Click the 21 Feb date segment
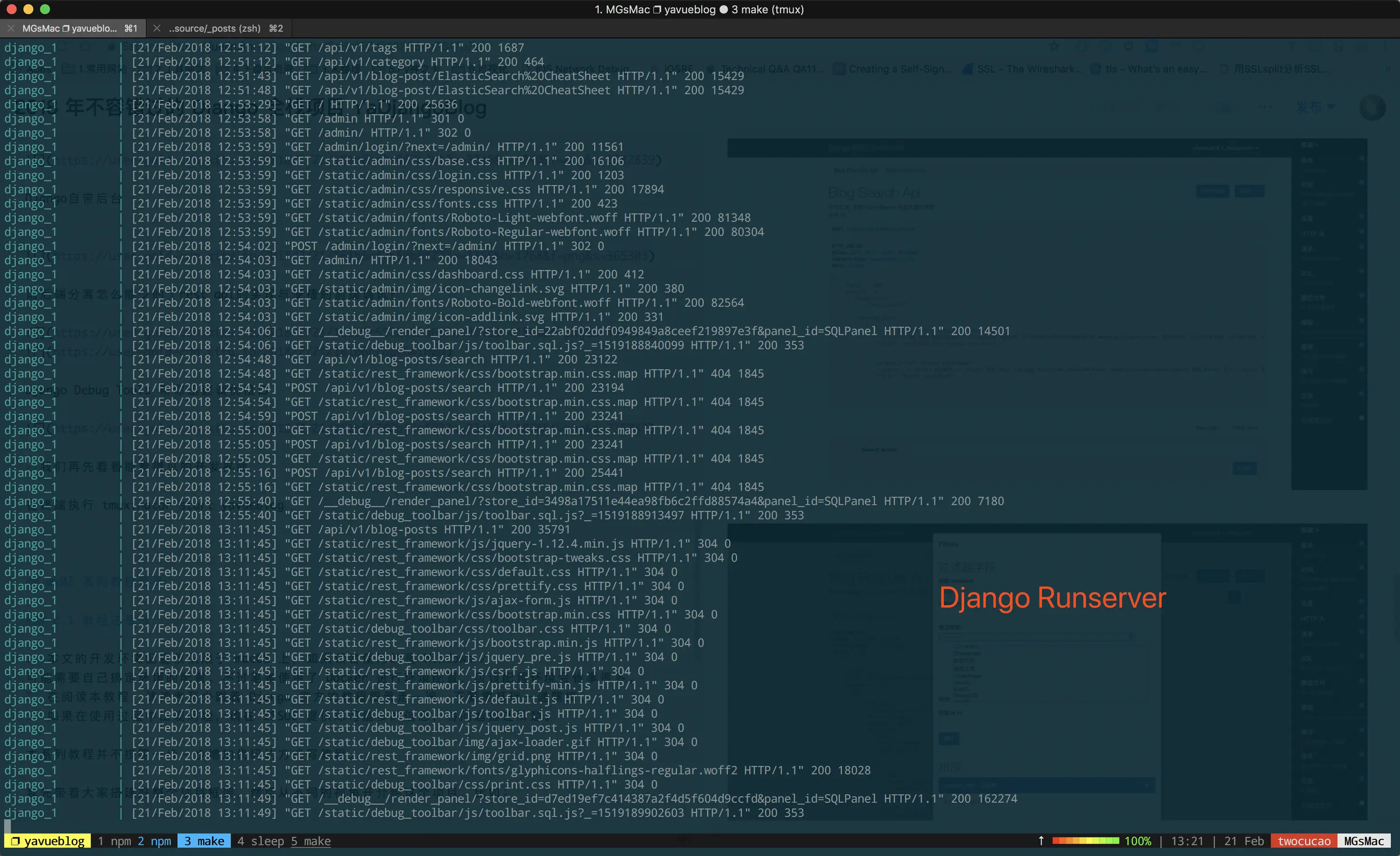Image resolution: width=1400 pixels, height=856 pixels. point(1244,841)
